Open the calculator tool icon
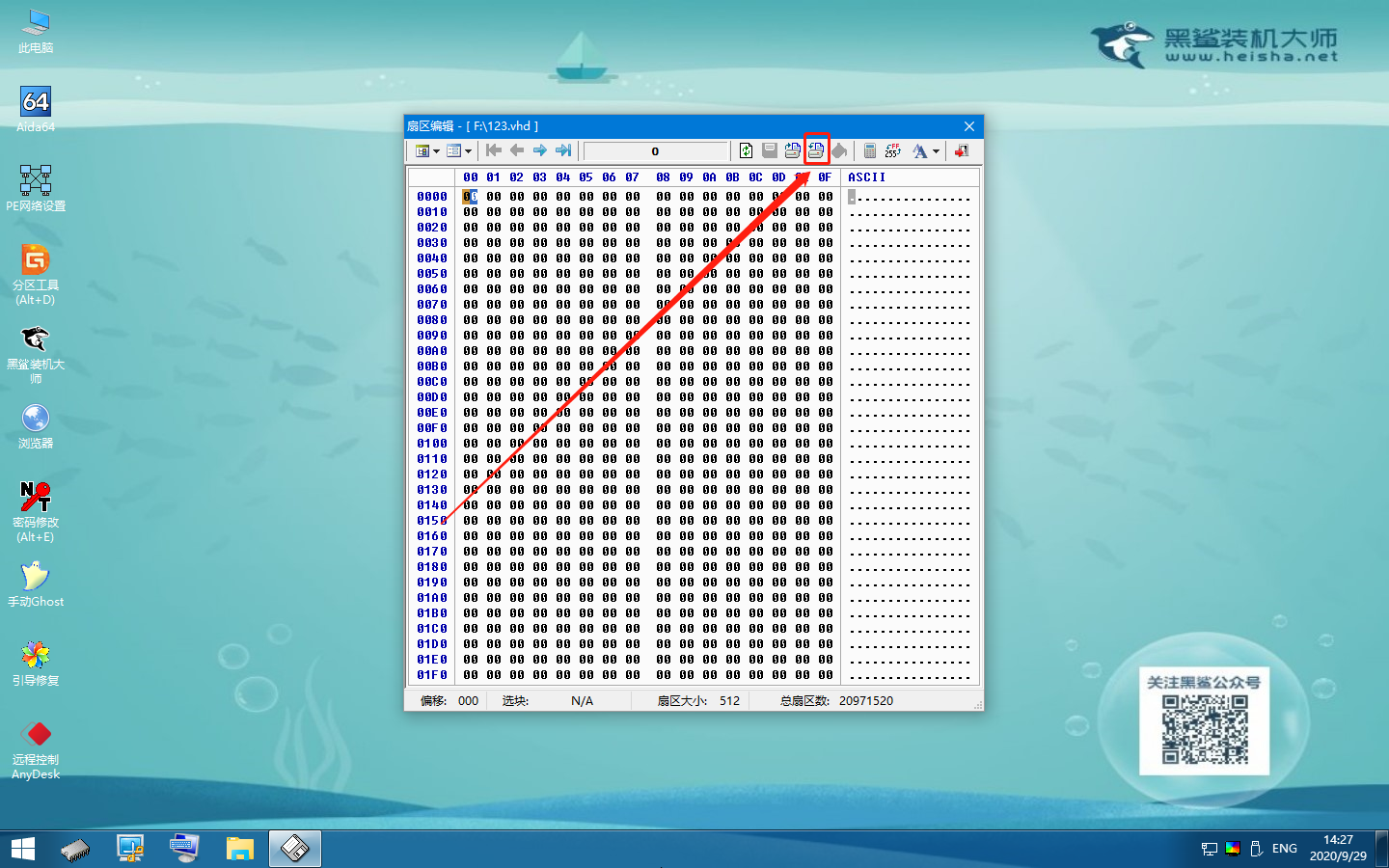 click(x=869, y=150)
